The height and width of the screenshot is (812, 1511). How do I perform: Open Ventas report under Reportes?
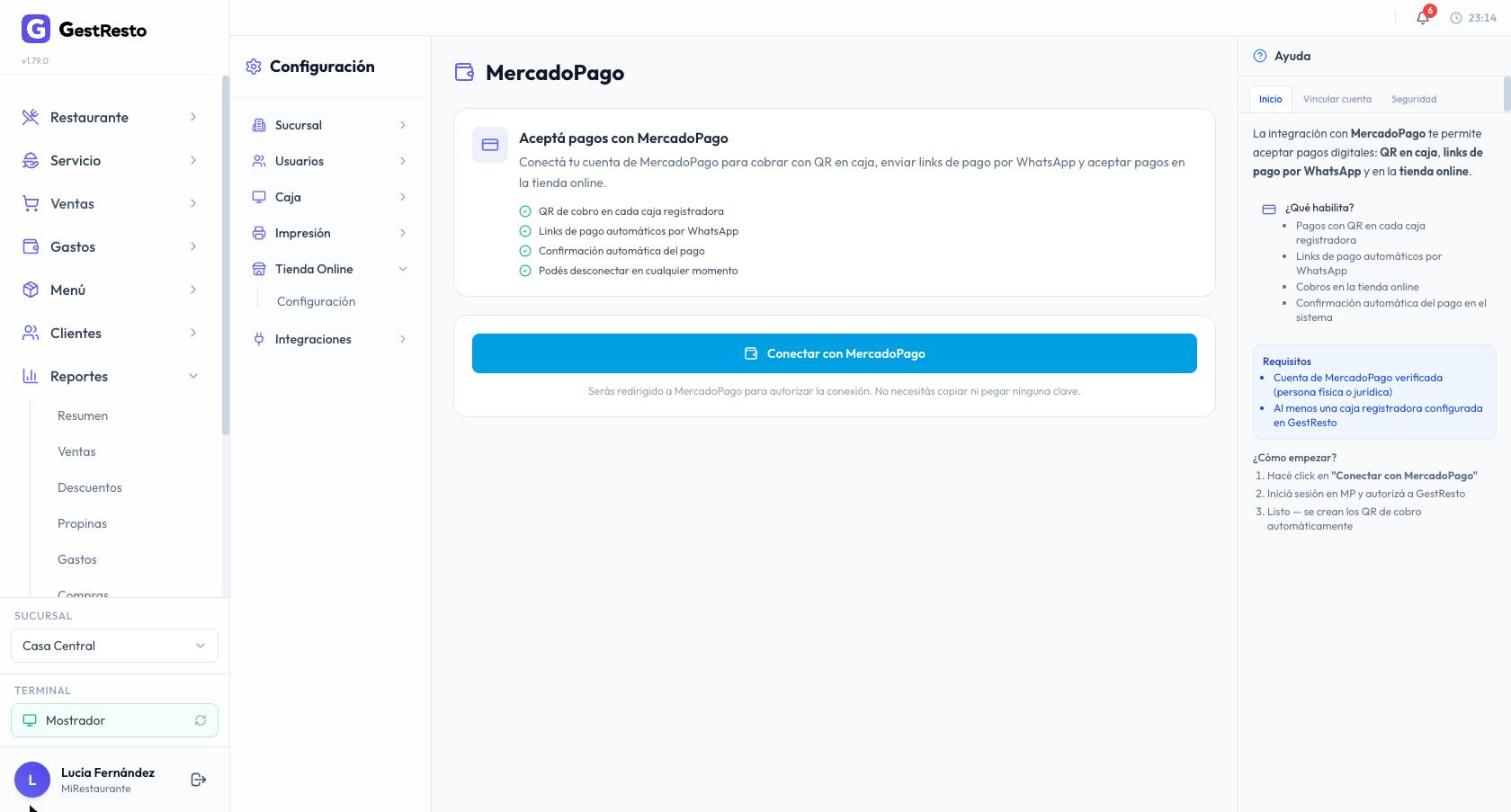click(77, 452)
